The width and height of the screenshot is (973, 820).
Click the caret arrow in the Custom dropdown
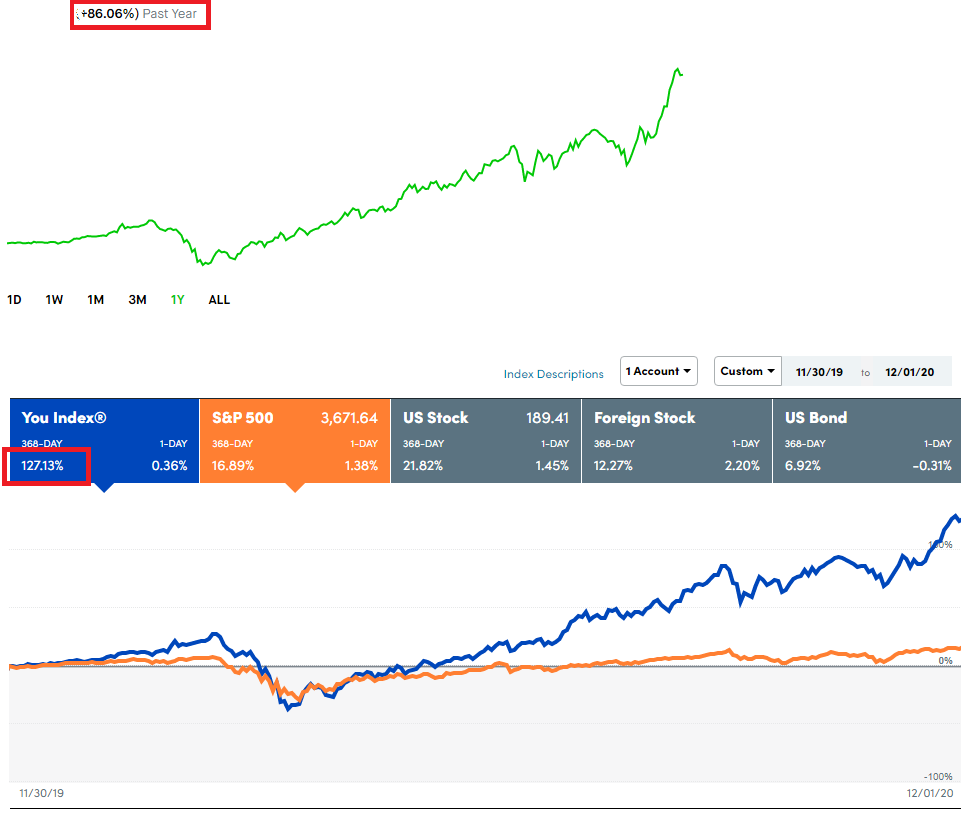(771, 371)
